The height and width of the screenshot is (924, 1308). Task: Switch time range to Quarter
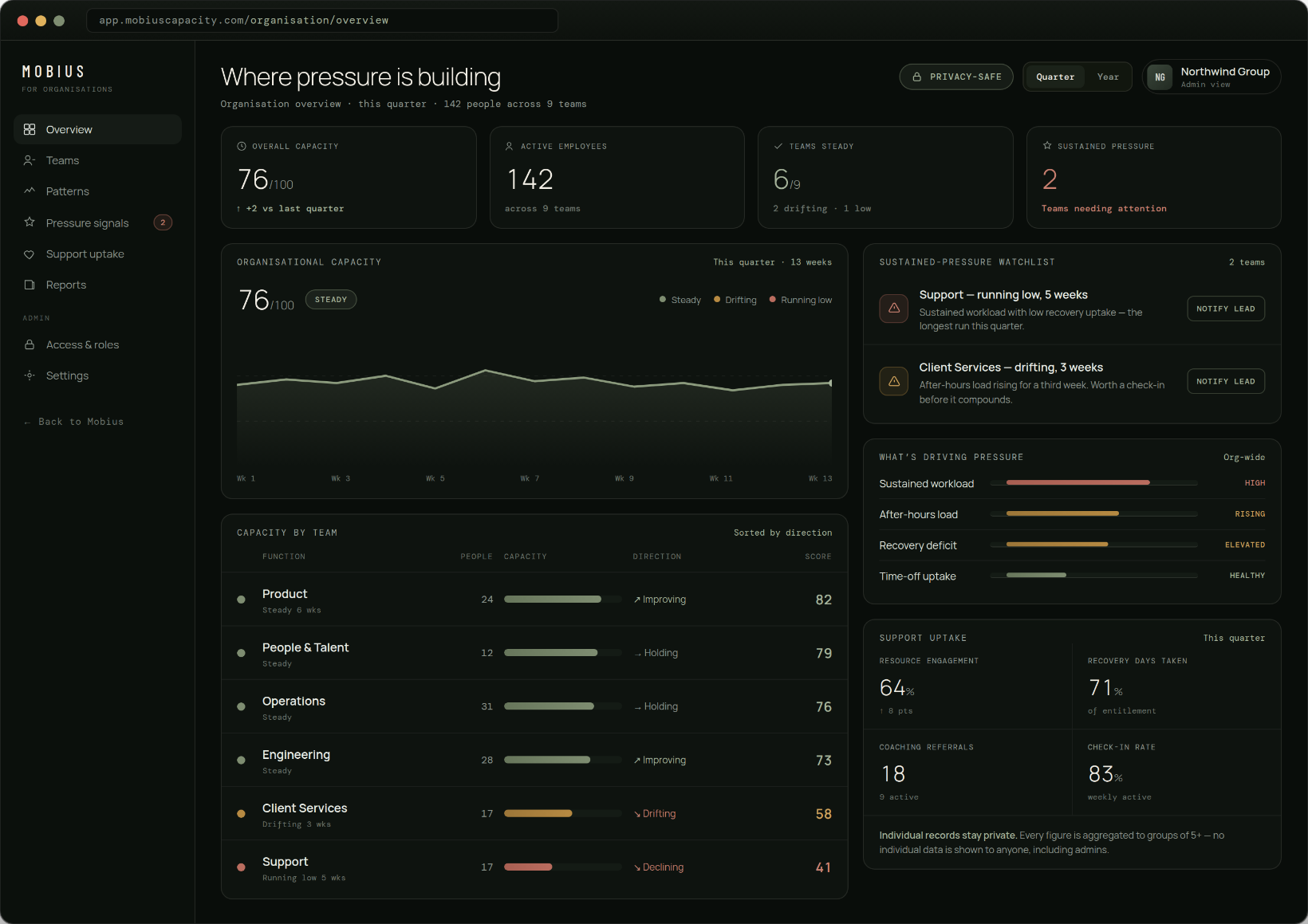tap(1055, 77)
